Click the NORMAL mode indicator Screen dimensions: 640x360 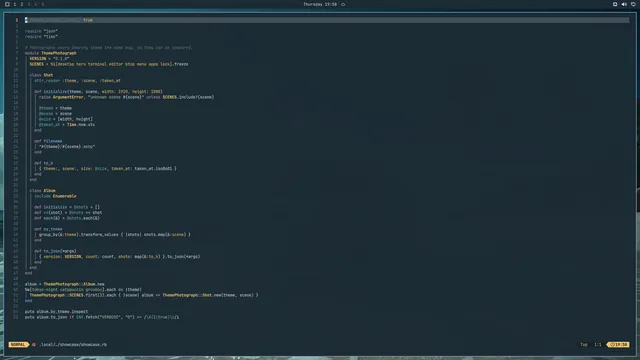point(18,344)
